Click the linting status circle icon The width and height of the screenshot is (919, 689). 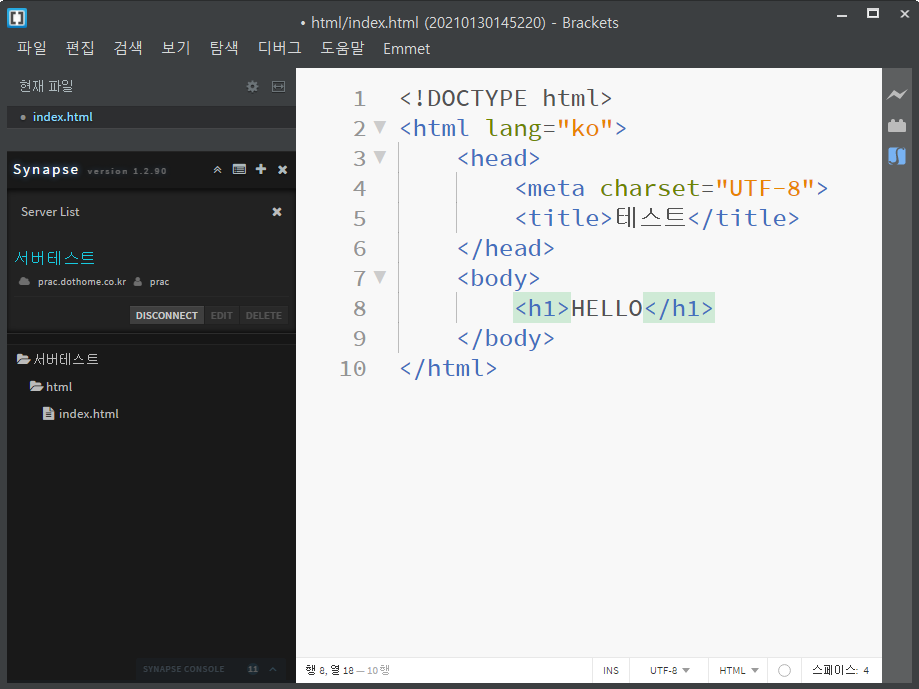(x=784, y=670)
